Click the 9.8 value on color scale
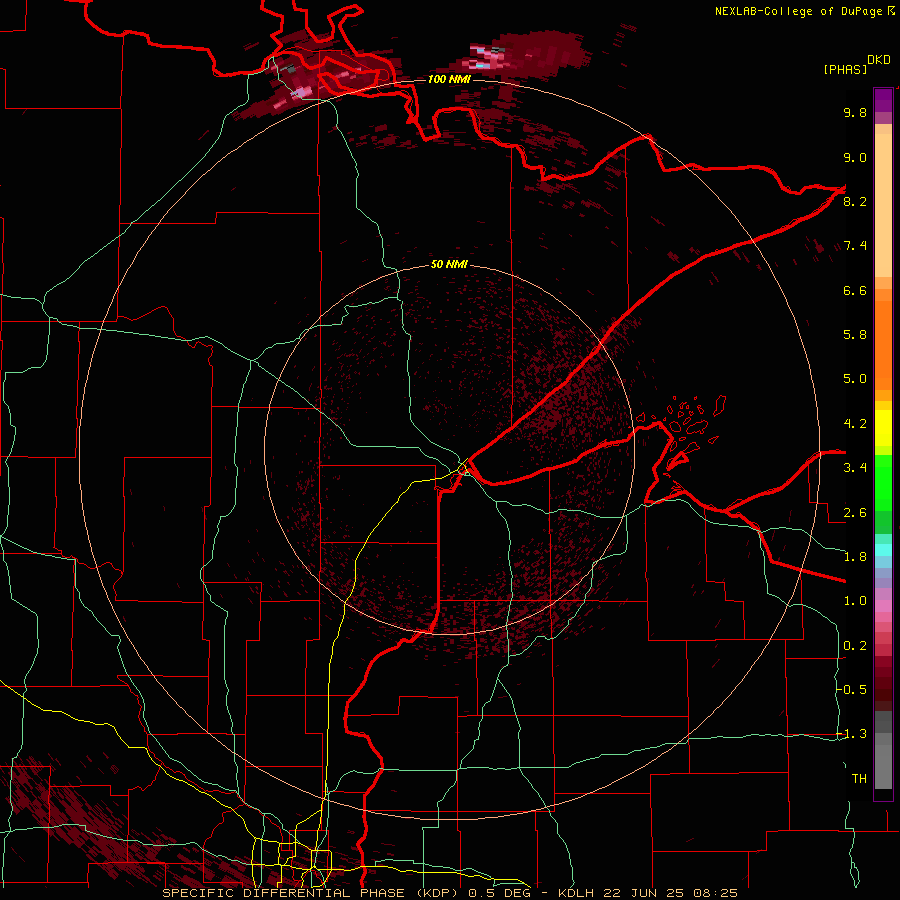 pos(855,112)
